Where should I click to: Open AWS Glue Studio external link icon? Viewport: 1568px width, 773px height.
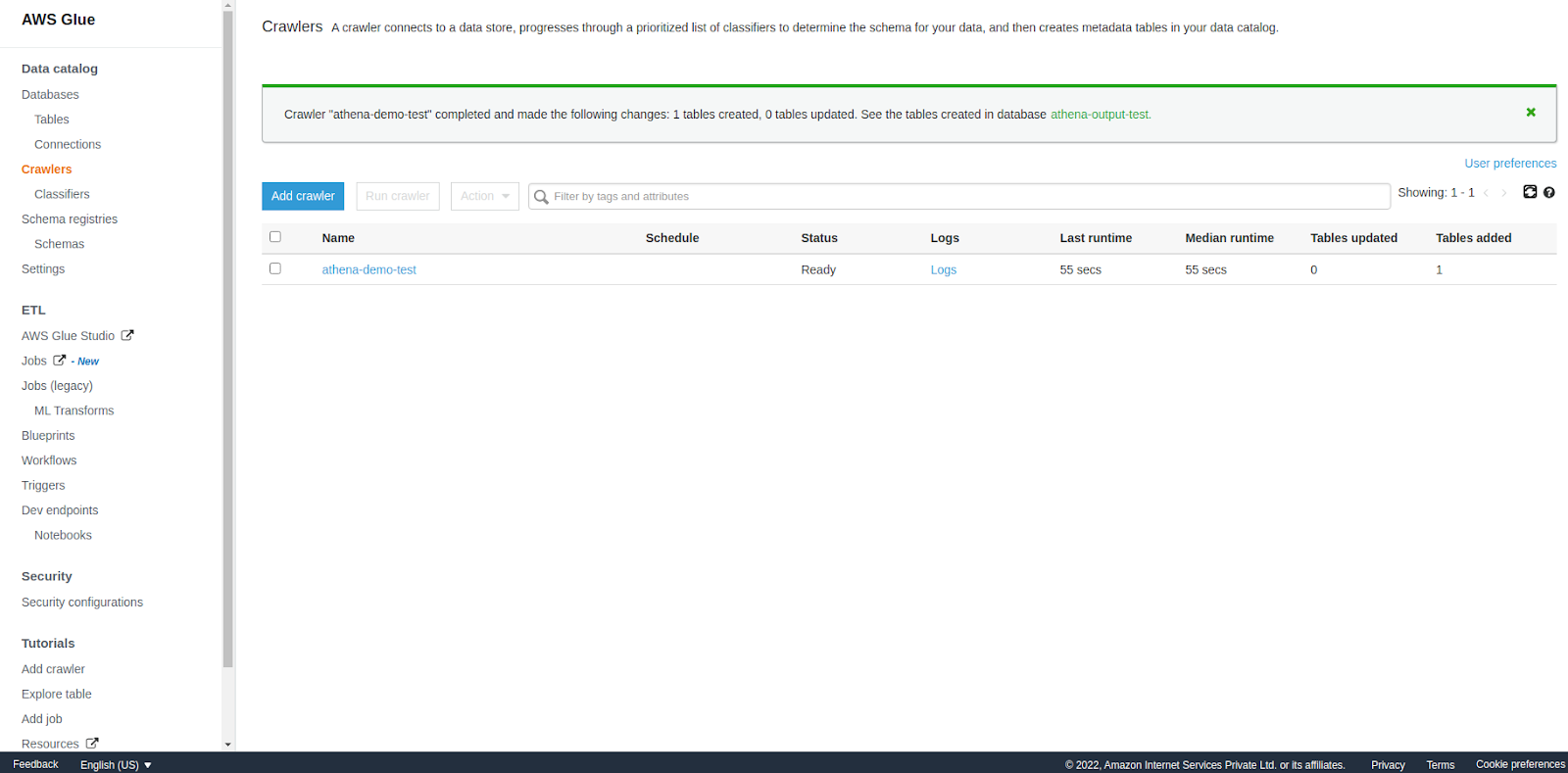coord(127,335)
